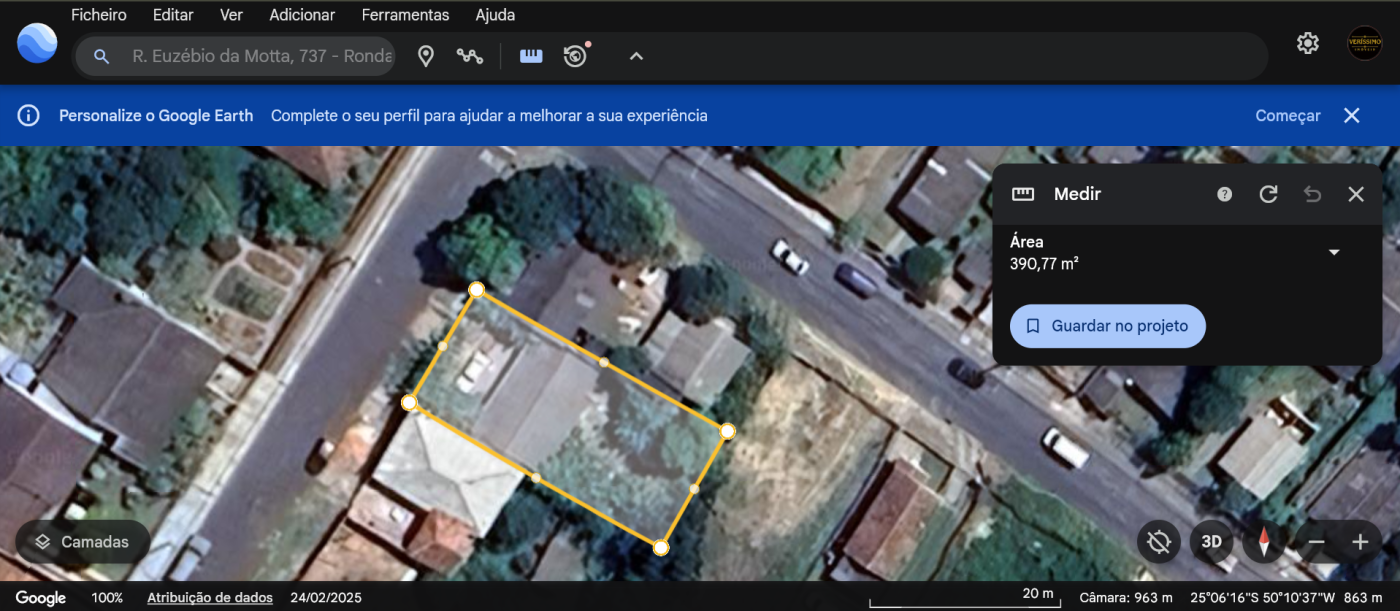The image size is (1400, 611).
Task: Select the bottom polygon vertex handle
Action: (x=661, y=547)
